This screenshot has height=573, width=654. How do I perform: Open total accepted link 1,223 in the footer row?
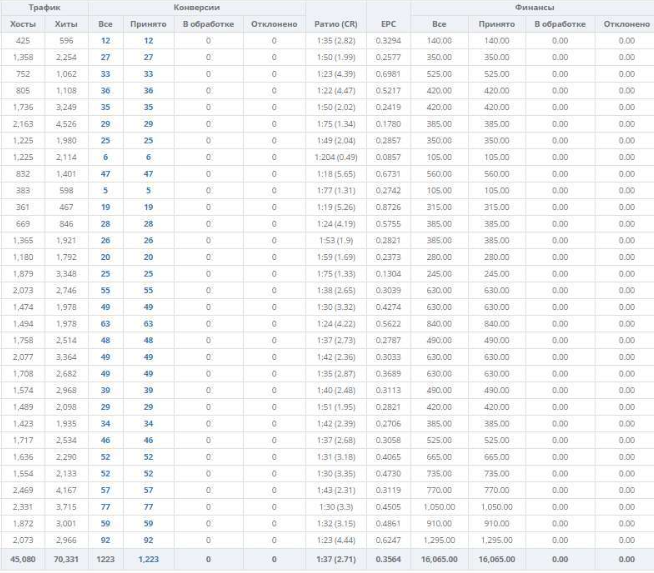click(148, 559)
